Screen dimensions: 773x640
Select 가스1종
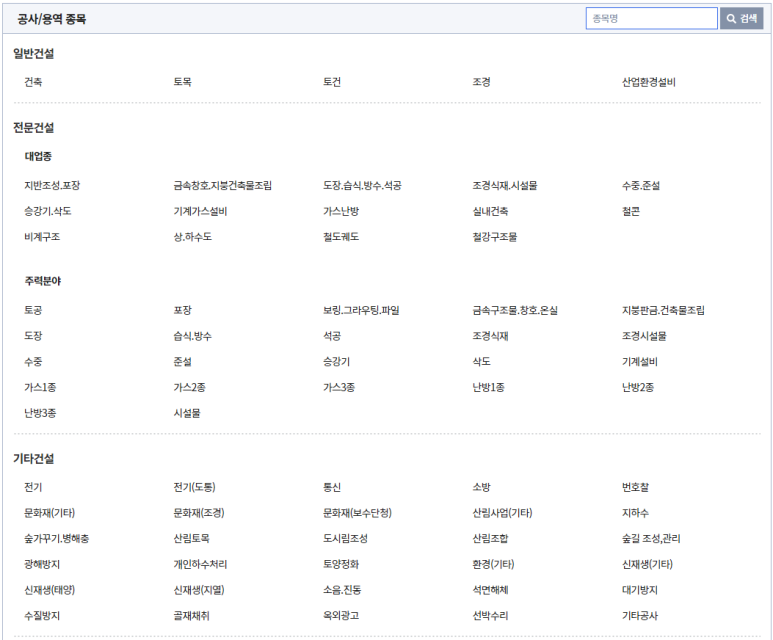click(40, 388)
